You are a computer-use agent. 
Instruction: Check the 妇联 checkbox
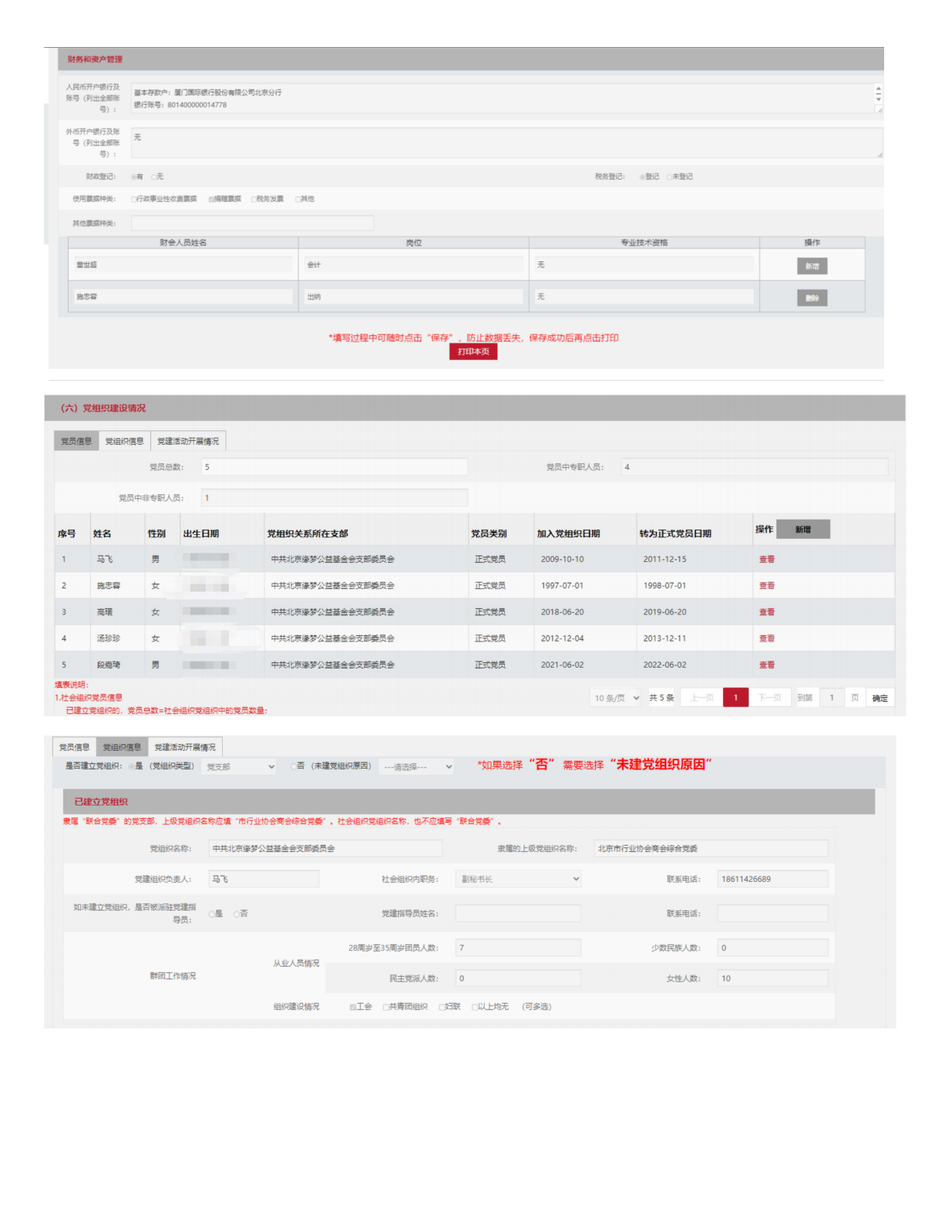(442, 1007)
